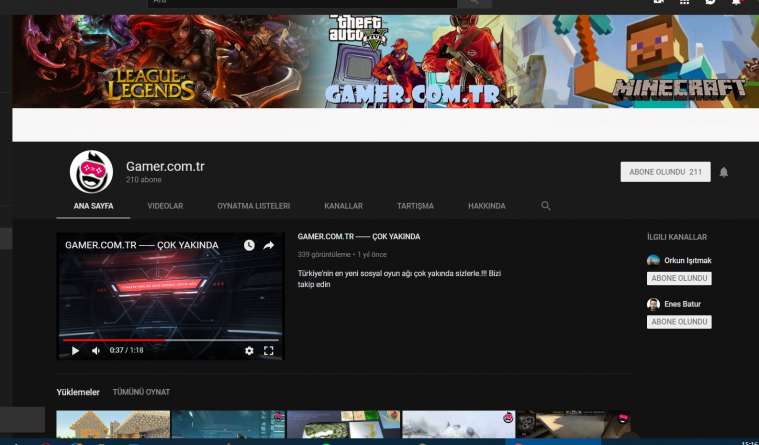Image resolution: width=759 pixels, height=445 pixels.
Task: Open the fifth upload thumbnail with shooter game
Action: point(574,424)
